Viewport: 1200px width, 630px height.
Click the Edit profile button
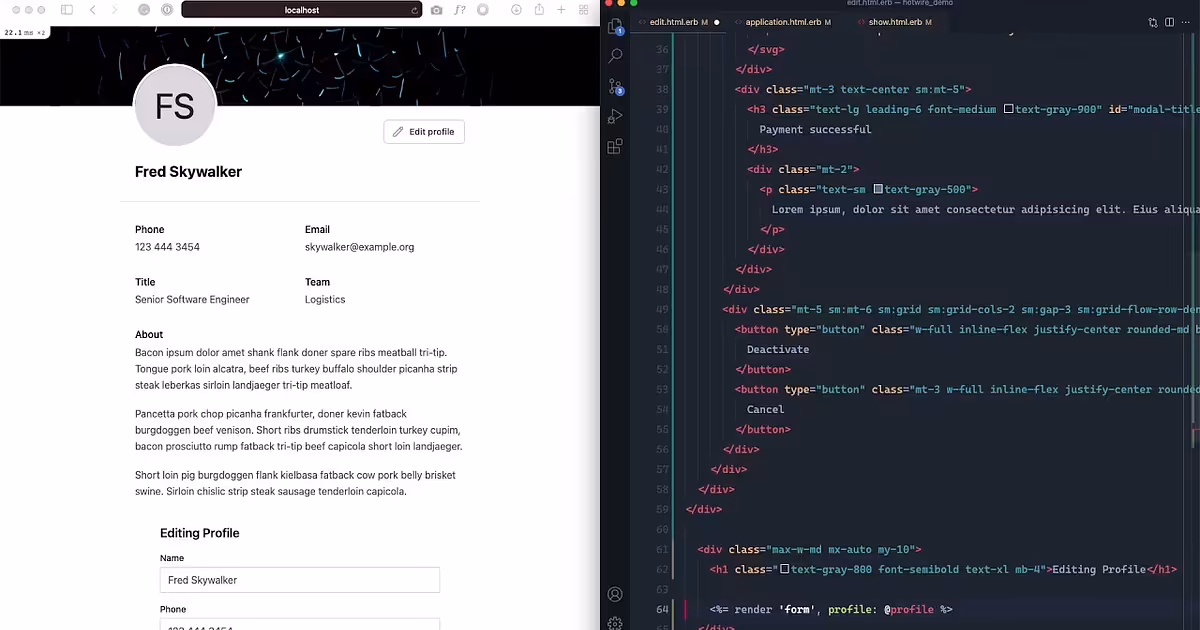[x=424, y=132]
